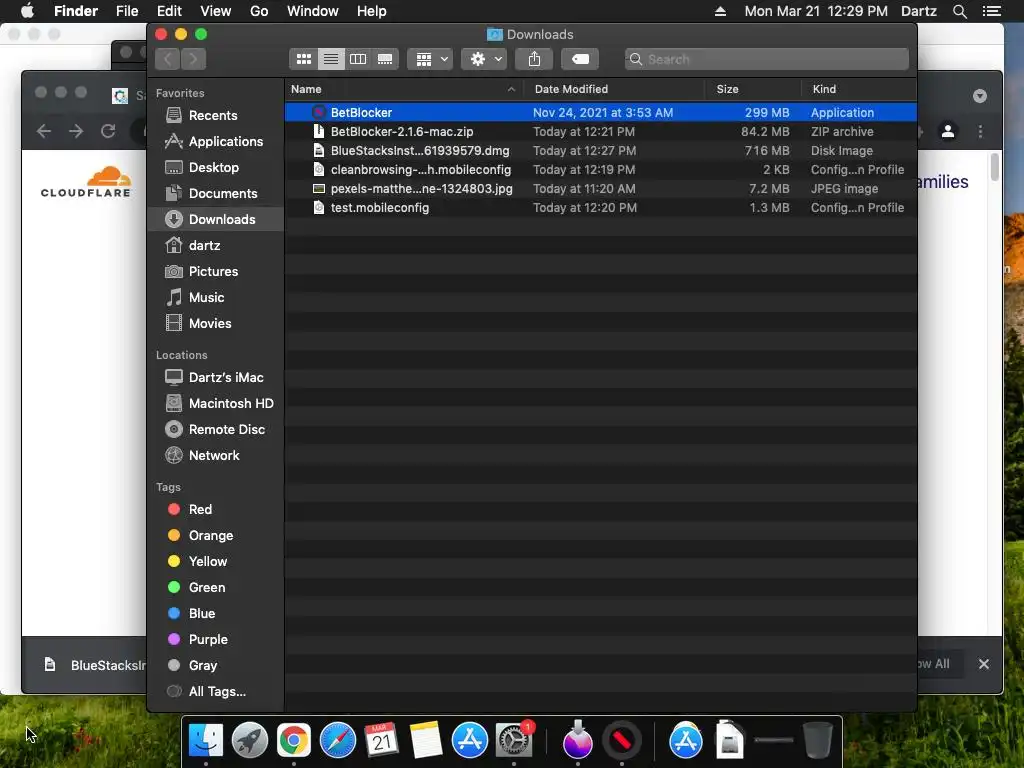Show All Tags in sidebar
Viewport: 1024px width, 768px height.
coord(216,692)
